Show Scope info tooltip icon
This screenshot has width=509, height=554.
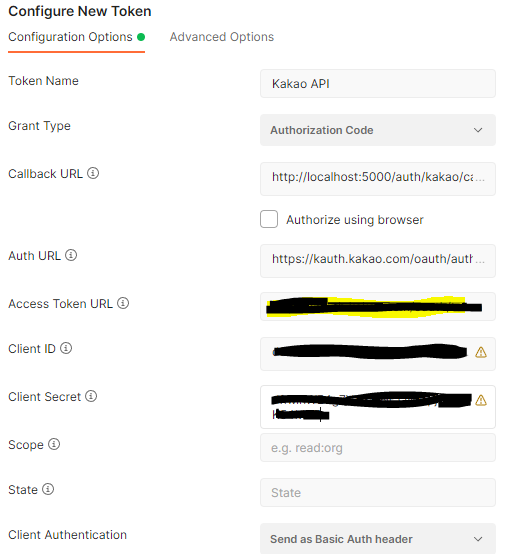[54, 444]
